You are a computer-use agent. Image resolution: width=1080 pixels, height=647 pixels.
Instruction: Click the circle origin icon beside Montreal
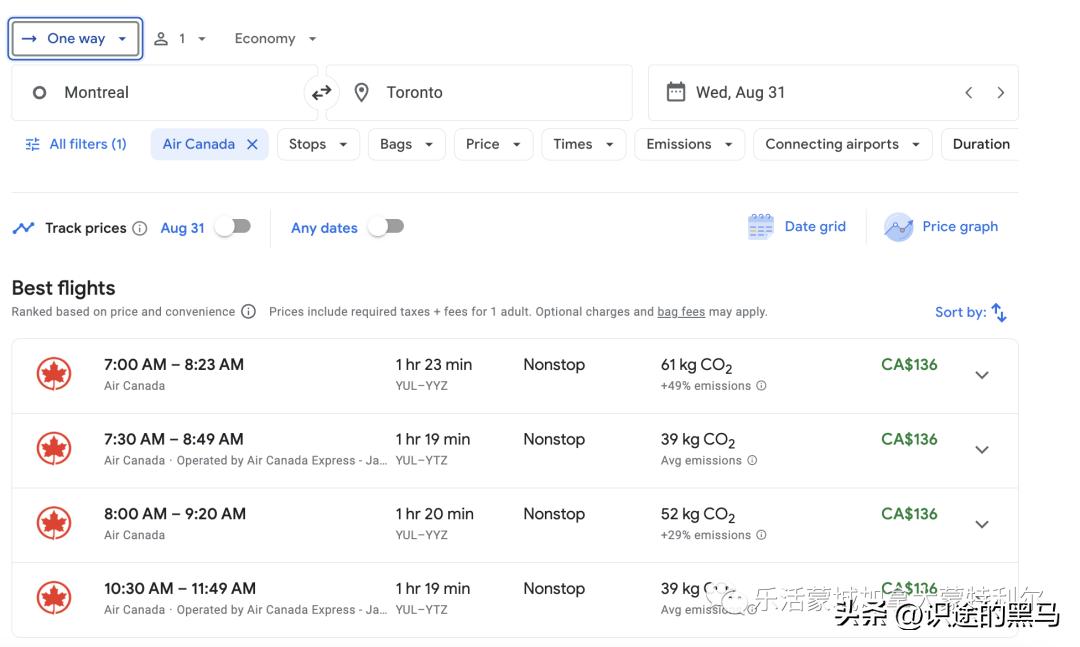39,92
